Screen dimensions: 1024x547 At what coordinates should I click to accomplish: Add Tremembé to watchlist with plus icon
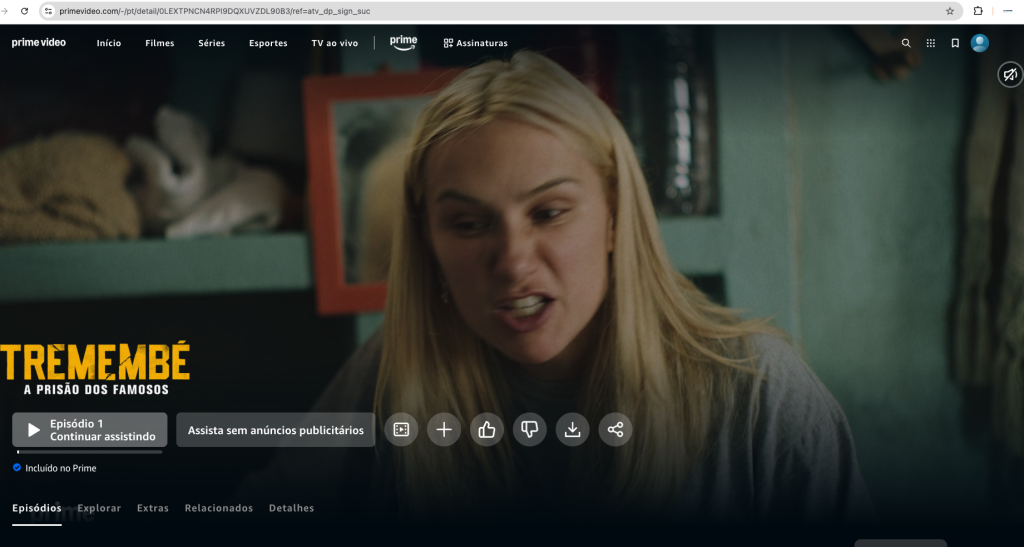pyautogui.click(x=444, y=430)
